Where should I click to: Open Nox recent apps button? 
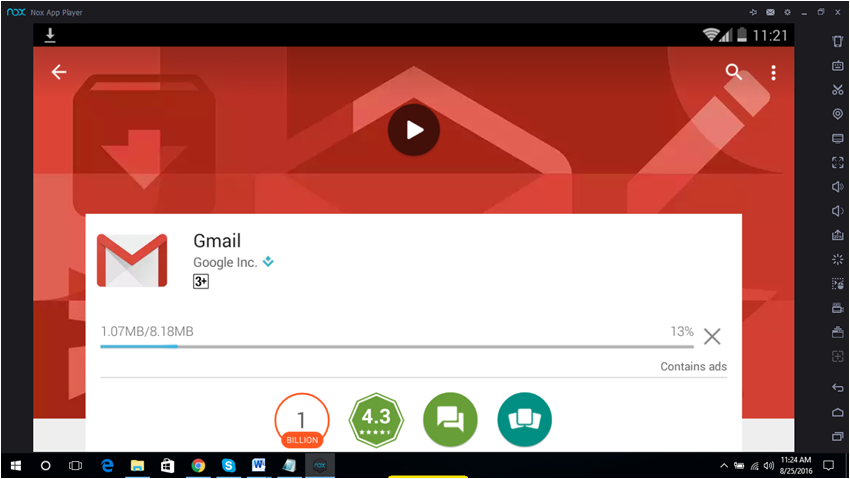[838, 437]
